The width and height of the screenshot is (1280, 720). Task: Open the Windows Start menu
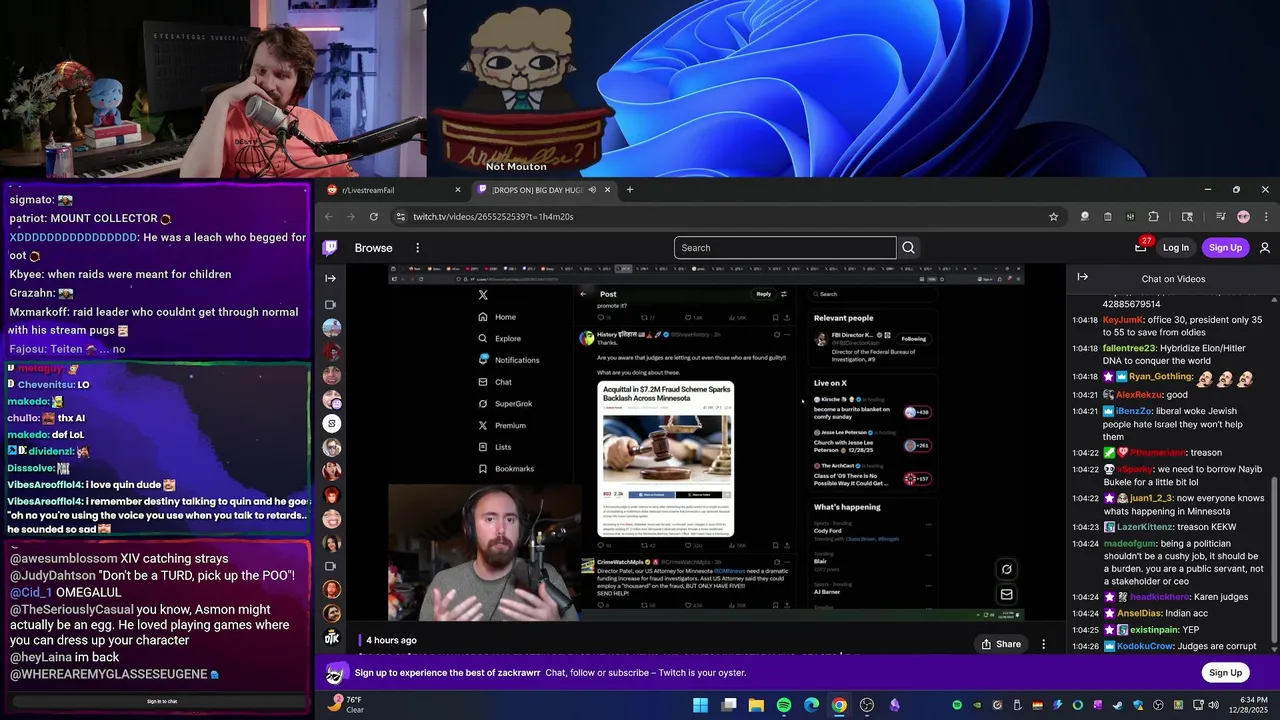pyautogui.click(x=700, y=705)
